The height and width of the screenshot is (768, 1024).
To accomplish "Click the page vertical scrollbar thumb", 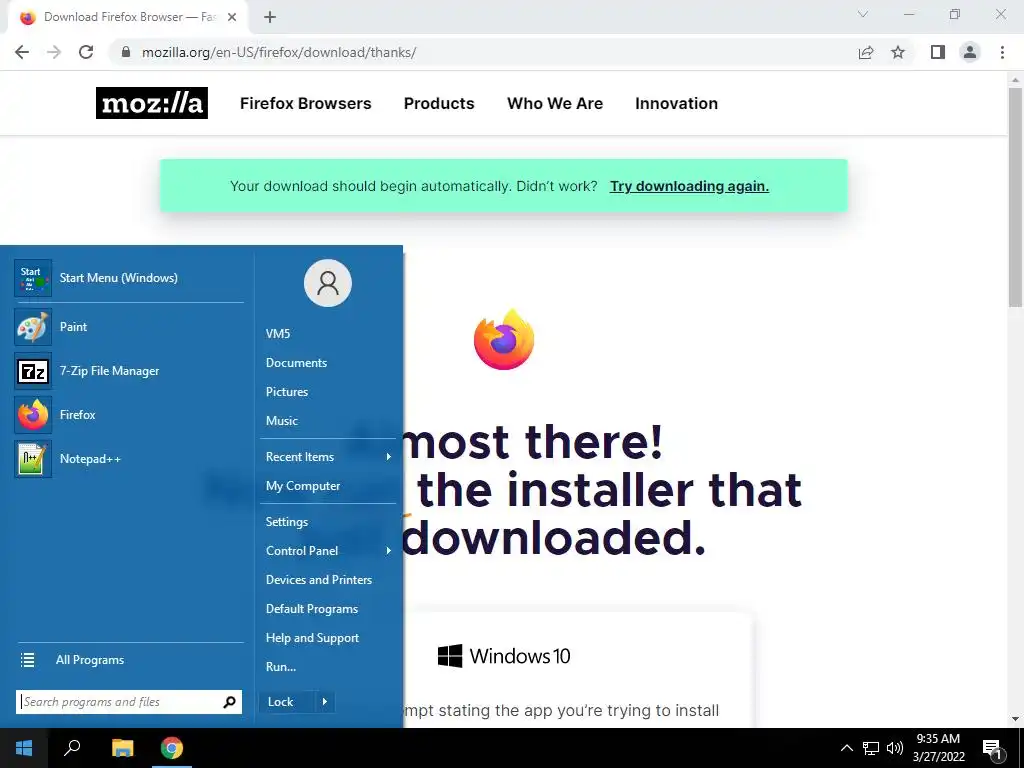I will point(1016,196).
